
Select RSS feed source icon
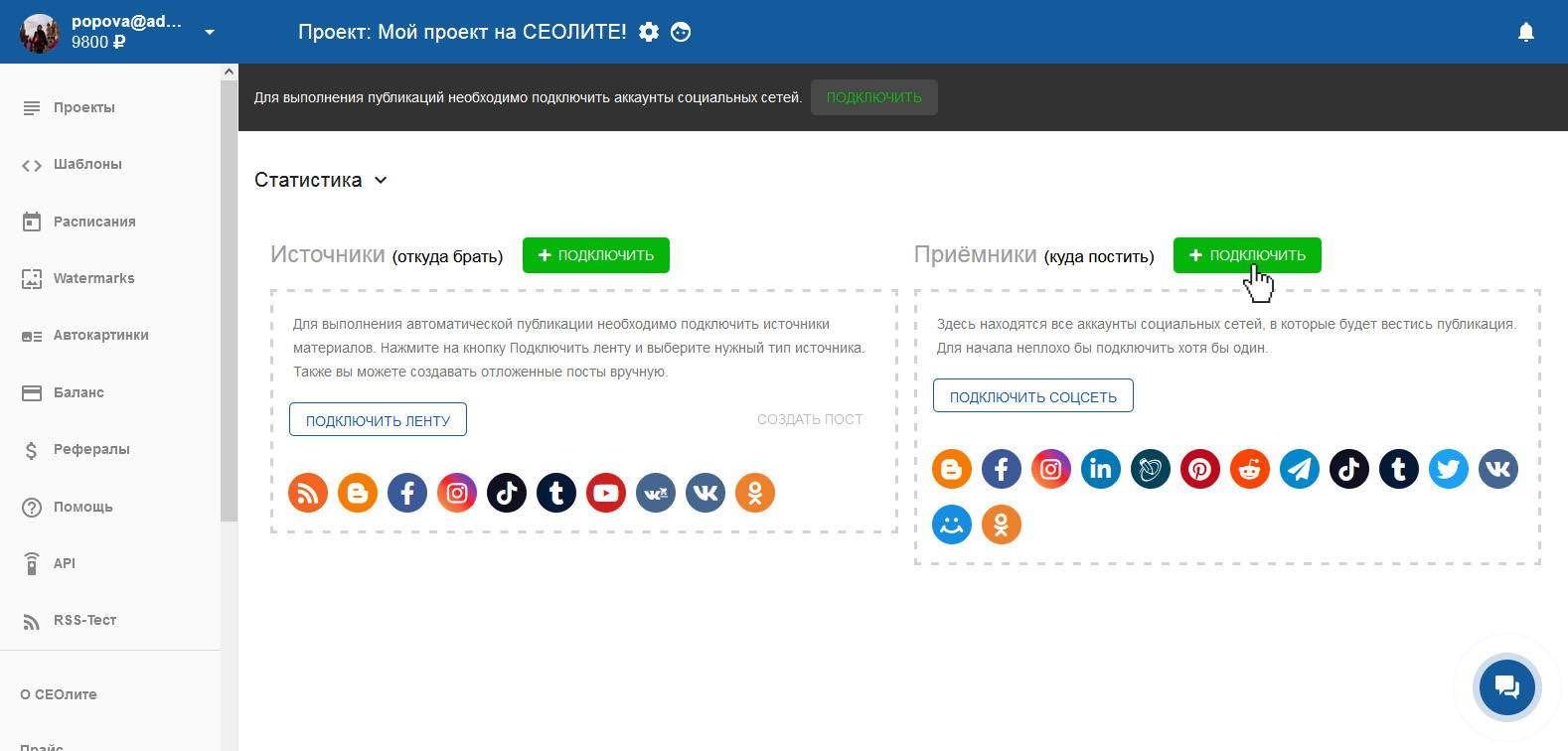[308, 493]
